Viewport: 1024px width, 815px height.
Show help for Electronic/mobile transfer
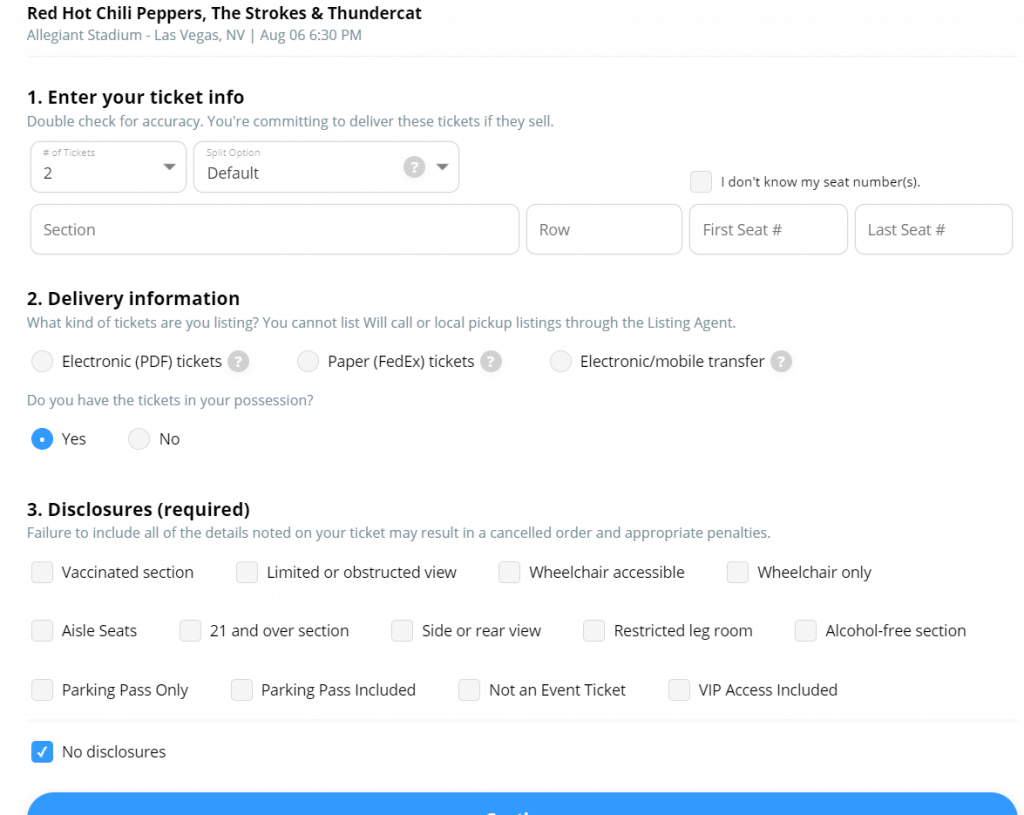pos(781,361)
